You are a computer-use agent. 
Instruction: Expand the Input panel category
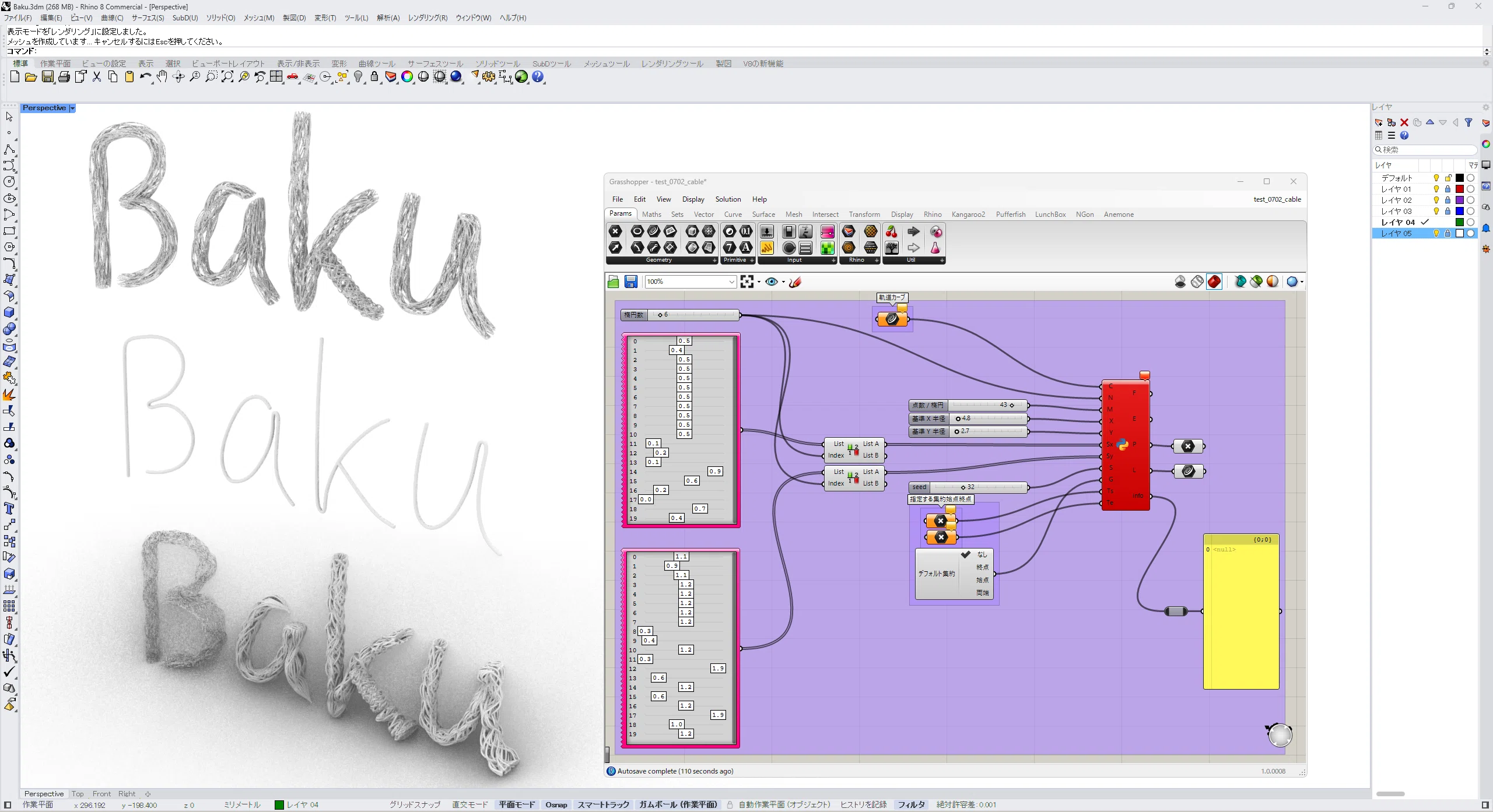tap(833, 261)
